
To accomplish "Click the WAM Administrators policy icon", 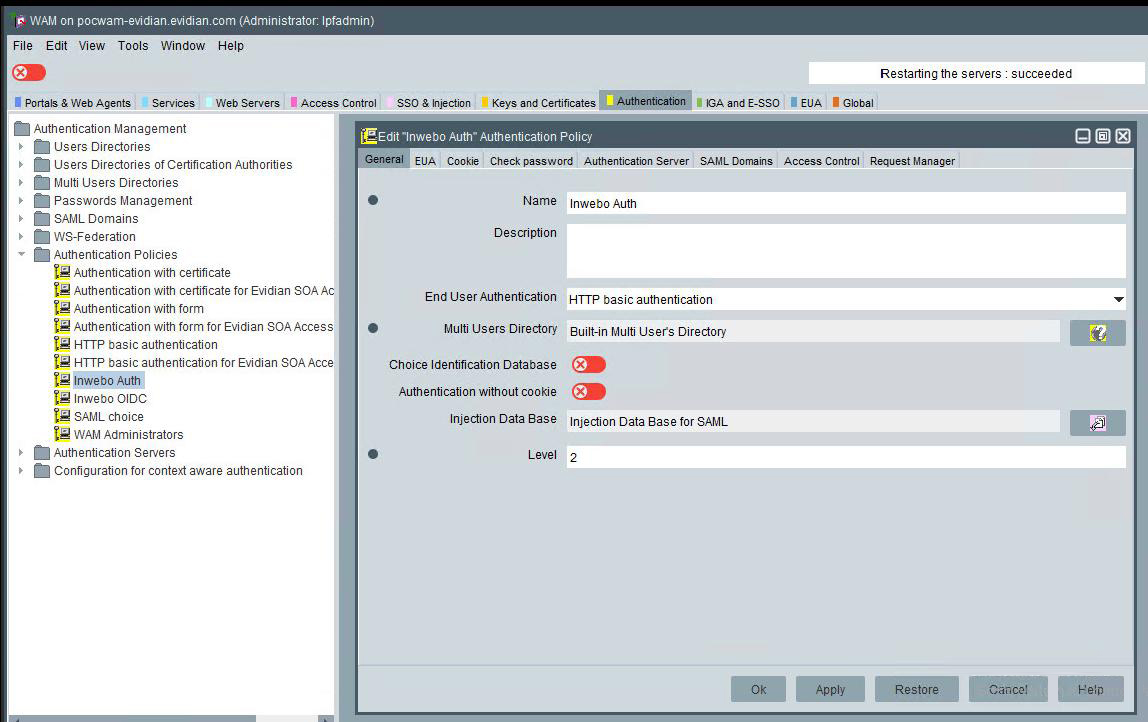I will tap(62, 435).
